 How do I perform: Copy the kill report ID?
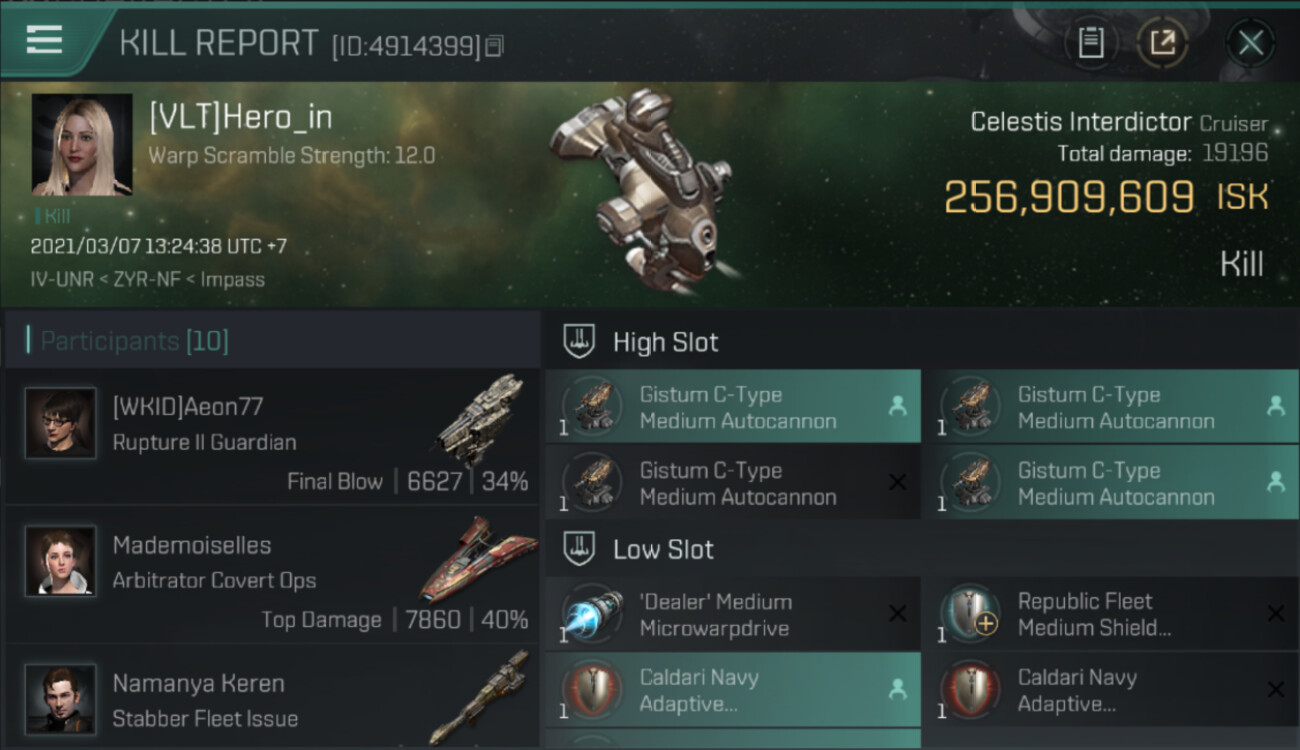[495, 46]
